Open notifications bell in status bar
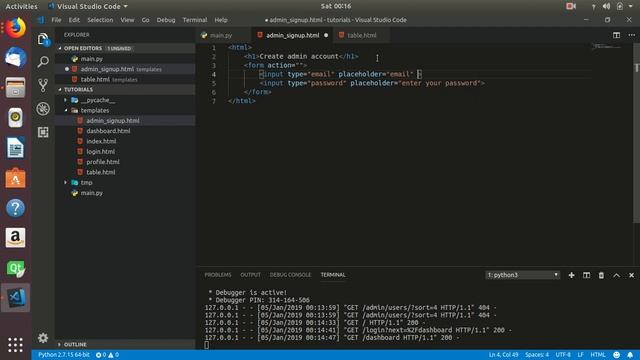Viewport: 640px width, 360px height. (630, 355)
